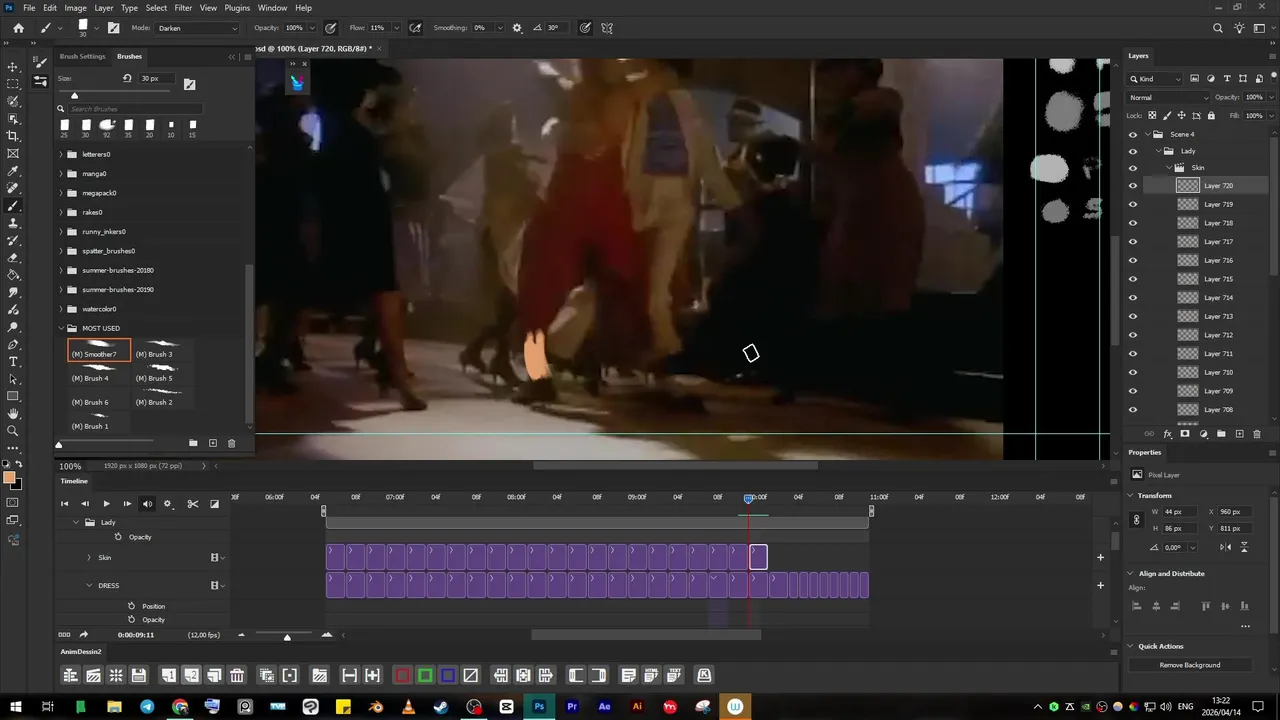The image size is (1280, 720).
Task: Click AnimDessin2 trash delete frame icon
Action: (237, 676)
